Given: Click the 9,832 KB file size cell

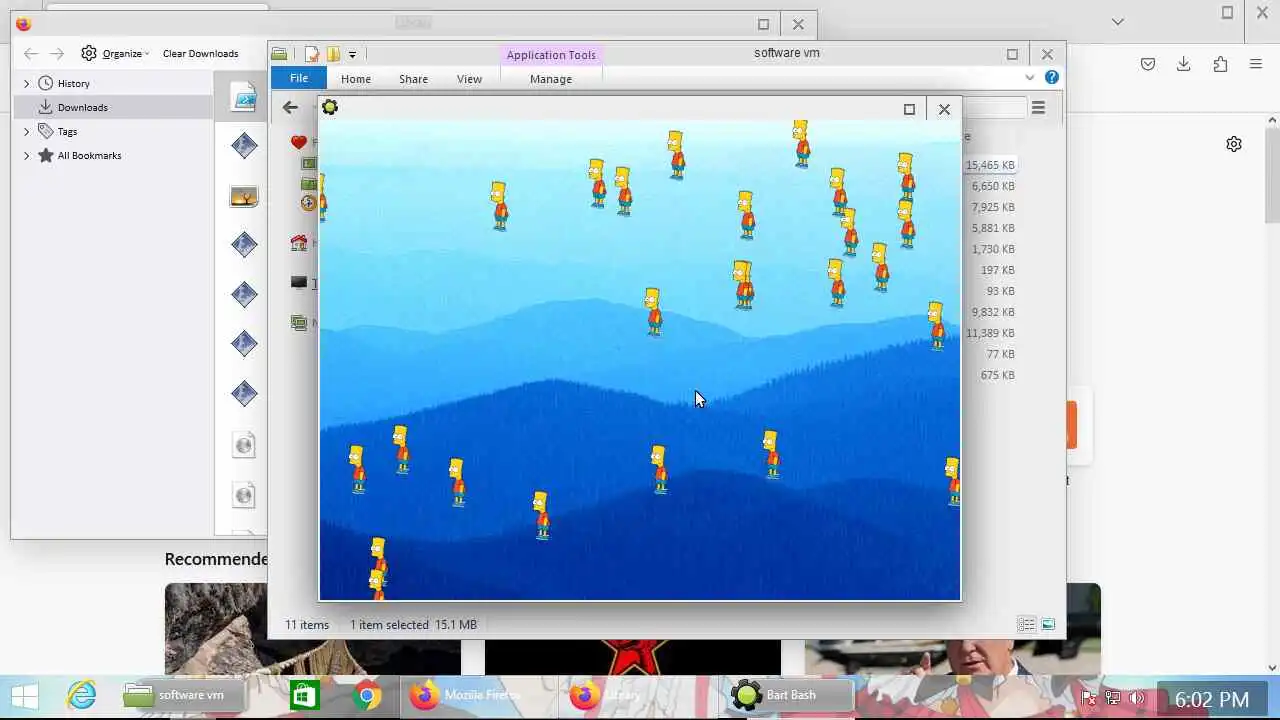Looking at the screenshot, I should click(x=993, y=312).
